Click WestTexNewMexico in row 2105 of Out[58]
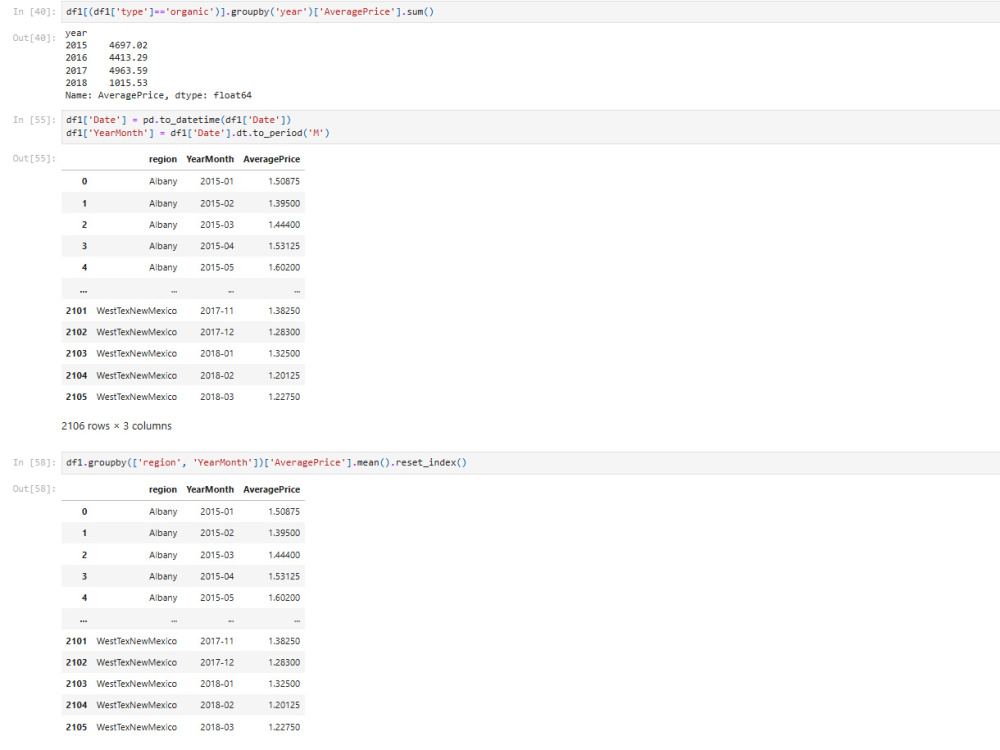Viewport: 1000px width, 750px height. (x=136, y=727)
